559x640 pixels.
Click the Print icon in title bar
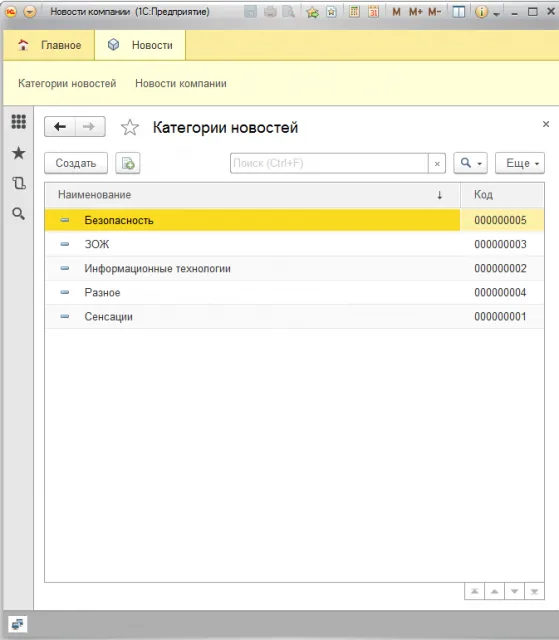(x=270, y=12)
